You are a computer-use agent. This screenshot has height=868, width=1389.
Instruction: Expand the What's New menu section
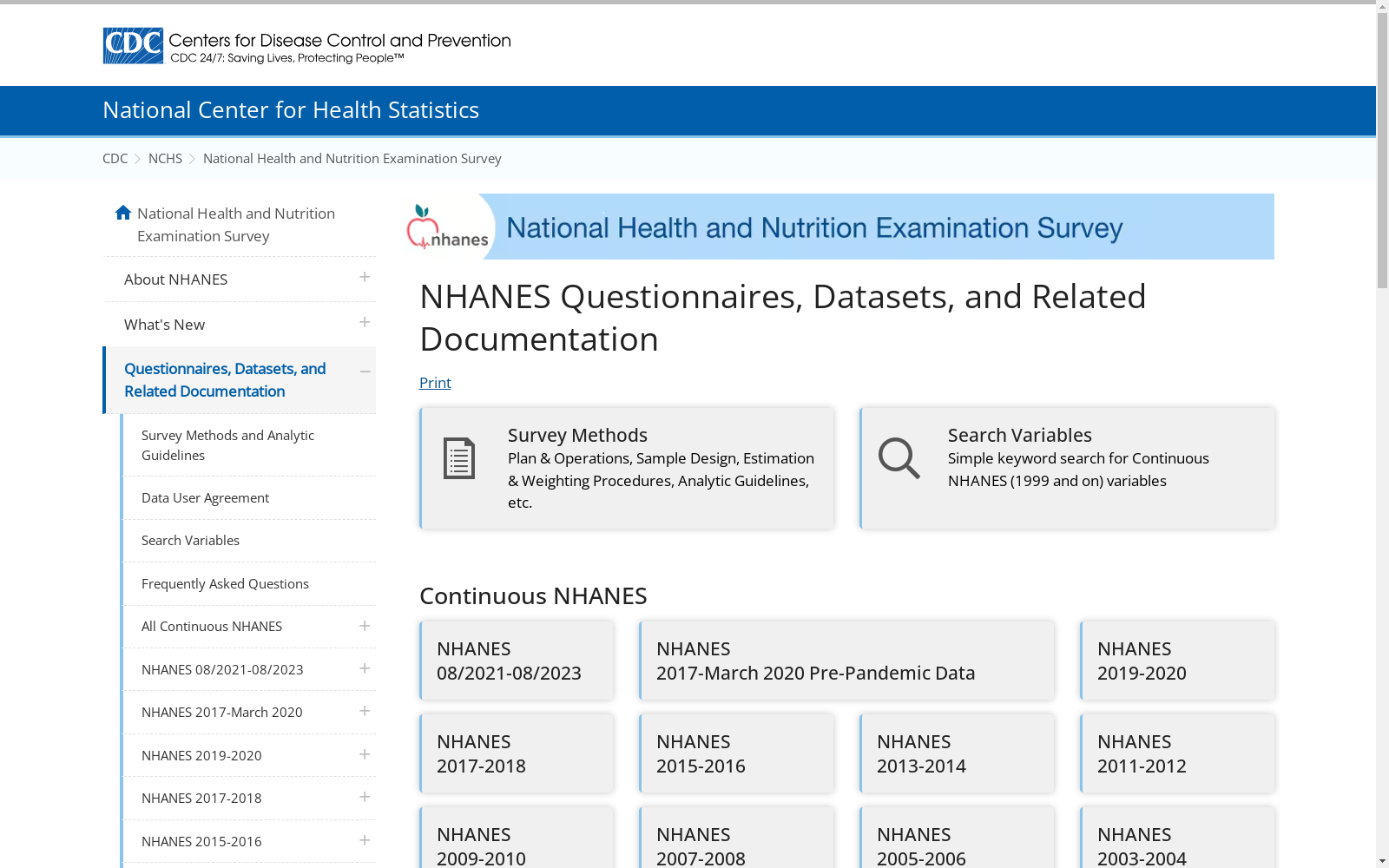(x=365, y=323)
